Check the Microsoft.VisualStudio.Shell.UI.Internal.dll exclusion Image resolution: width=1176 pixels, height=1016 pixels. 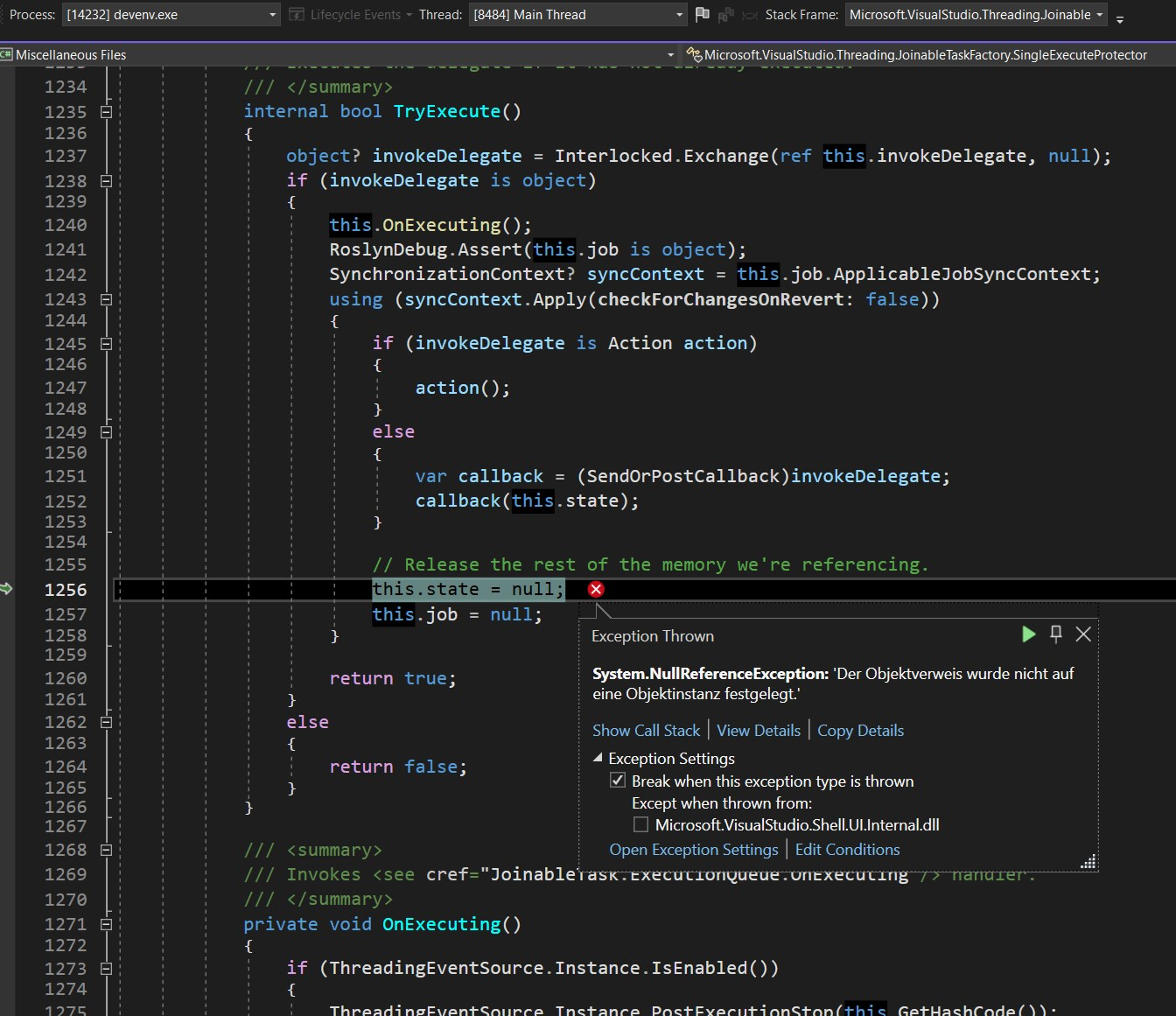(640, 824)
